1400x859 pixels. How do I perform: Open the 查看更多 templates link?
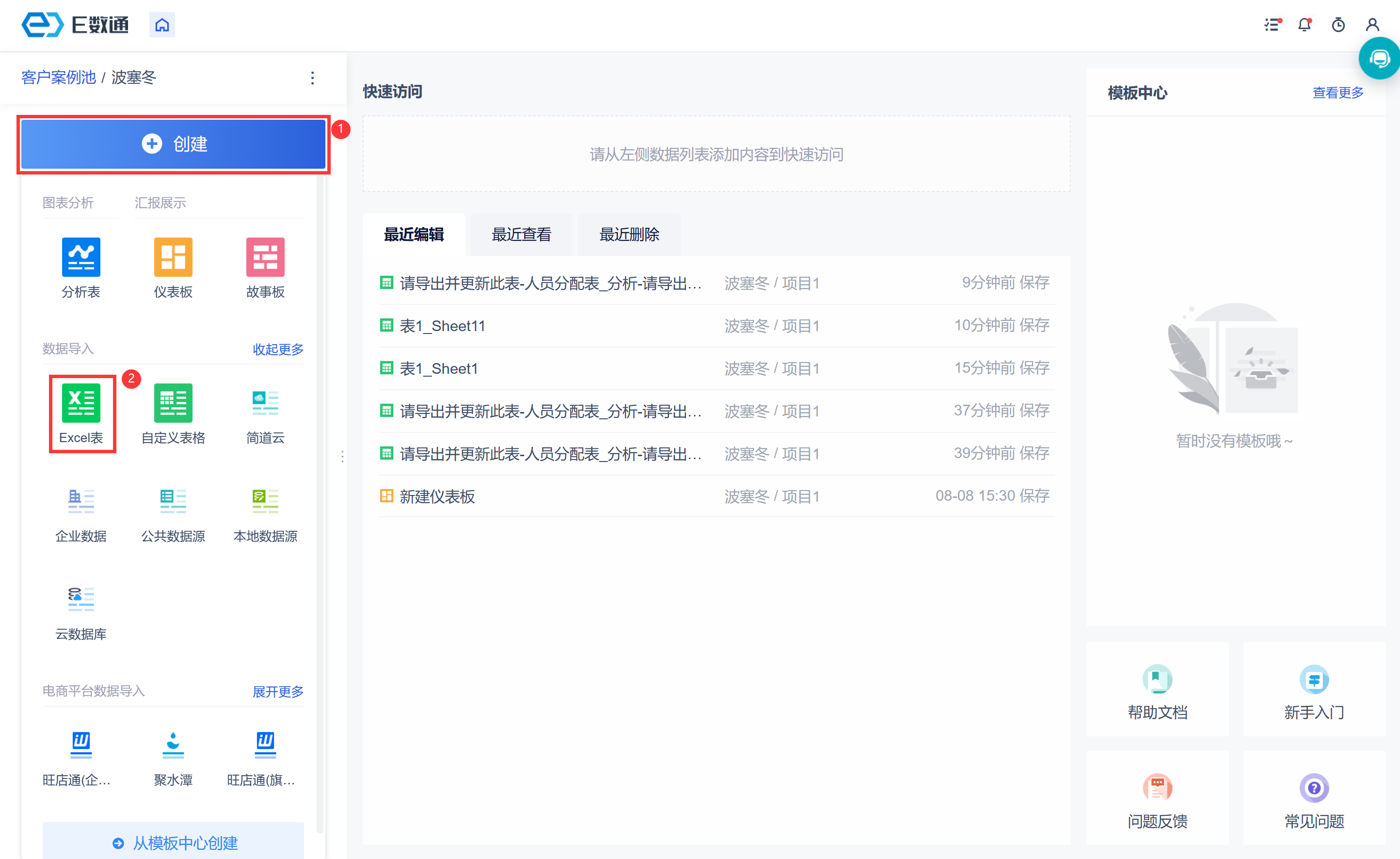[x=1337, y=93]
